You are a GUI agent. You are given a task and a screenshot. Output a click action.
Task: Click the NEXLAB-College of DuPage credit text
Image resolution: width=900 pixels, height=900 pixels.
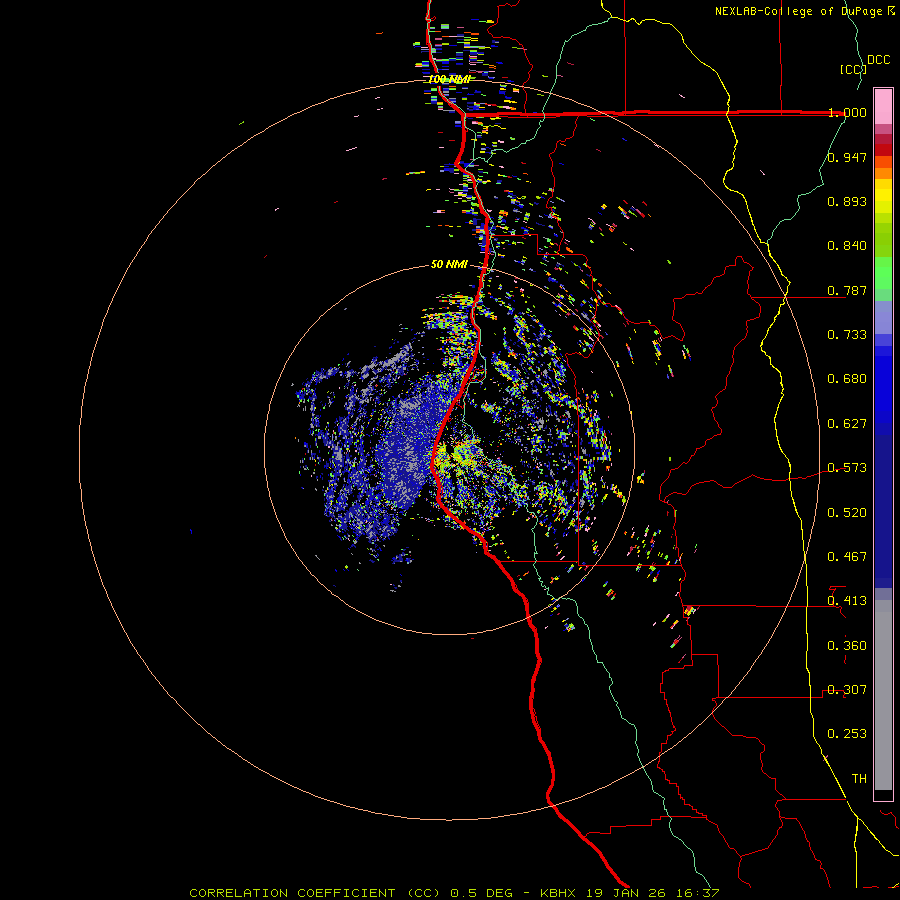coord(798,11)
